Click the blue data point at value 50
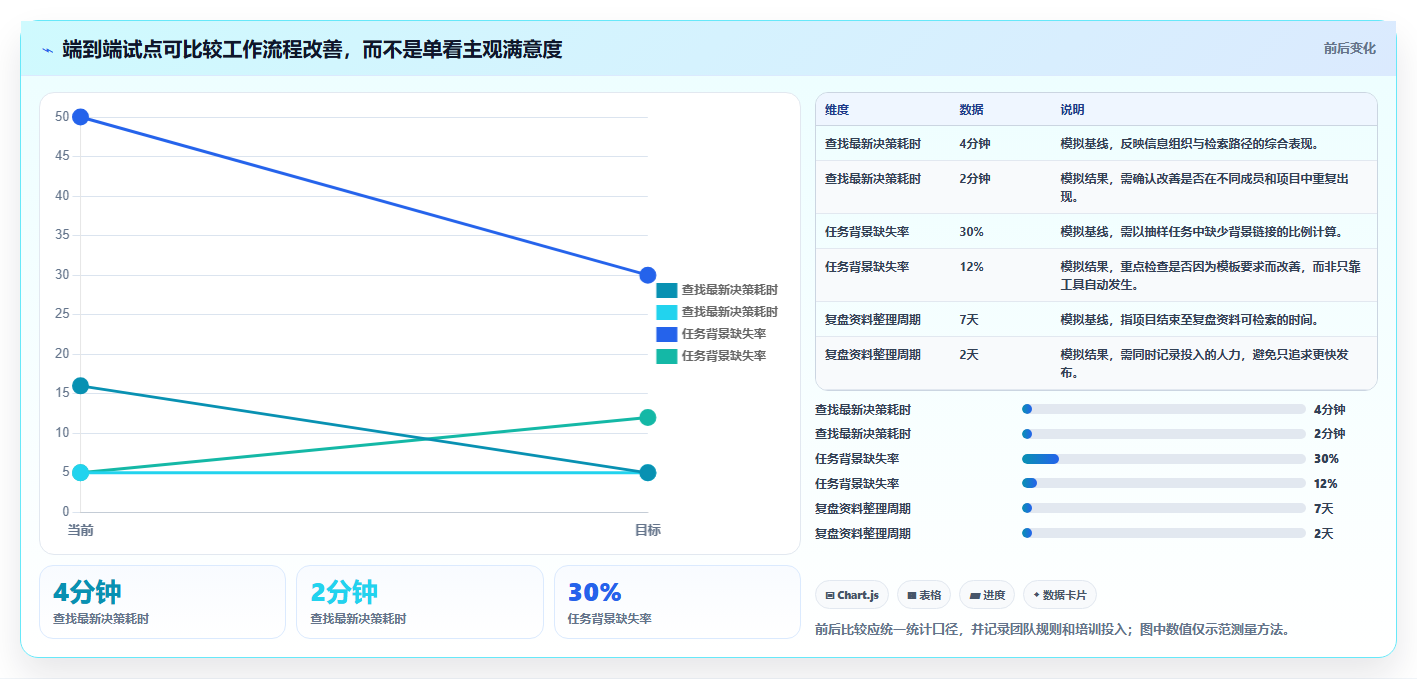Image resolution: width=1417 pixels, height=679 pixels. click(x=80, y=117)
